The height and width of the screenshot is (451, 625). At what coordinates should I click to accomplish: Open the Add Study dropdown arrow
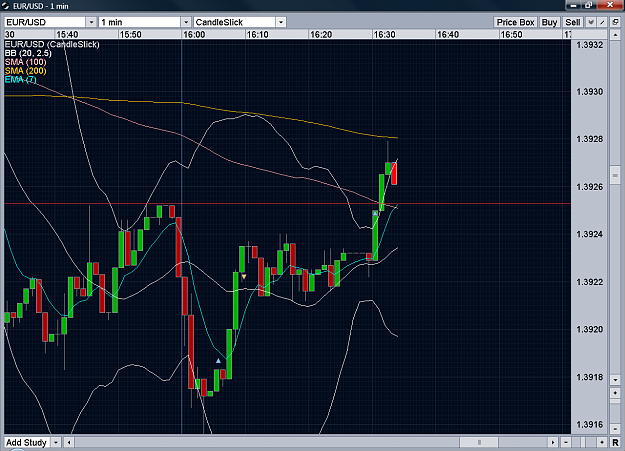point(56,442)
